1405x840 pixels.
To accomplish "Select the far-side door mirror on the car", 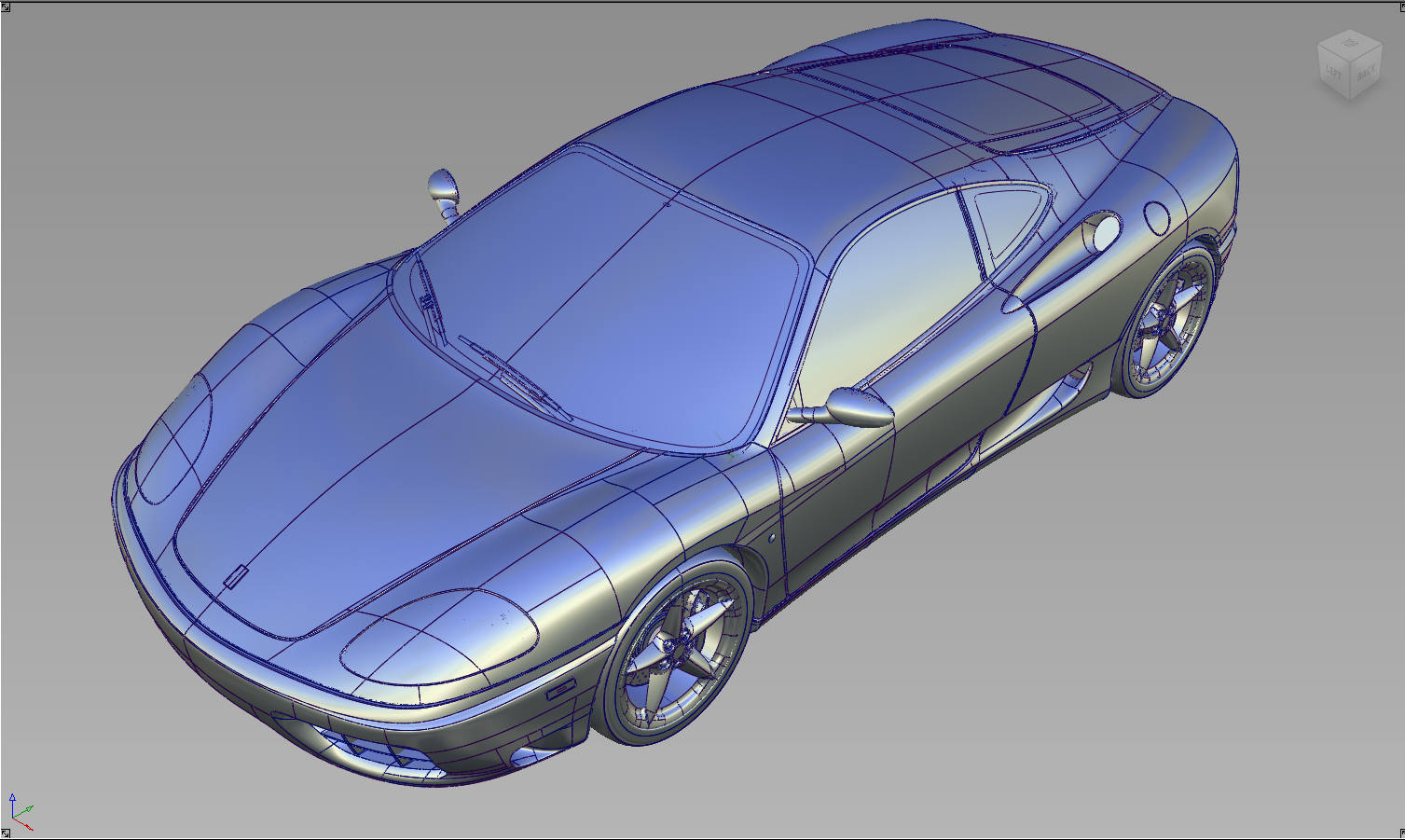I will coord(444,193).
